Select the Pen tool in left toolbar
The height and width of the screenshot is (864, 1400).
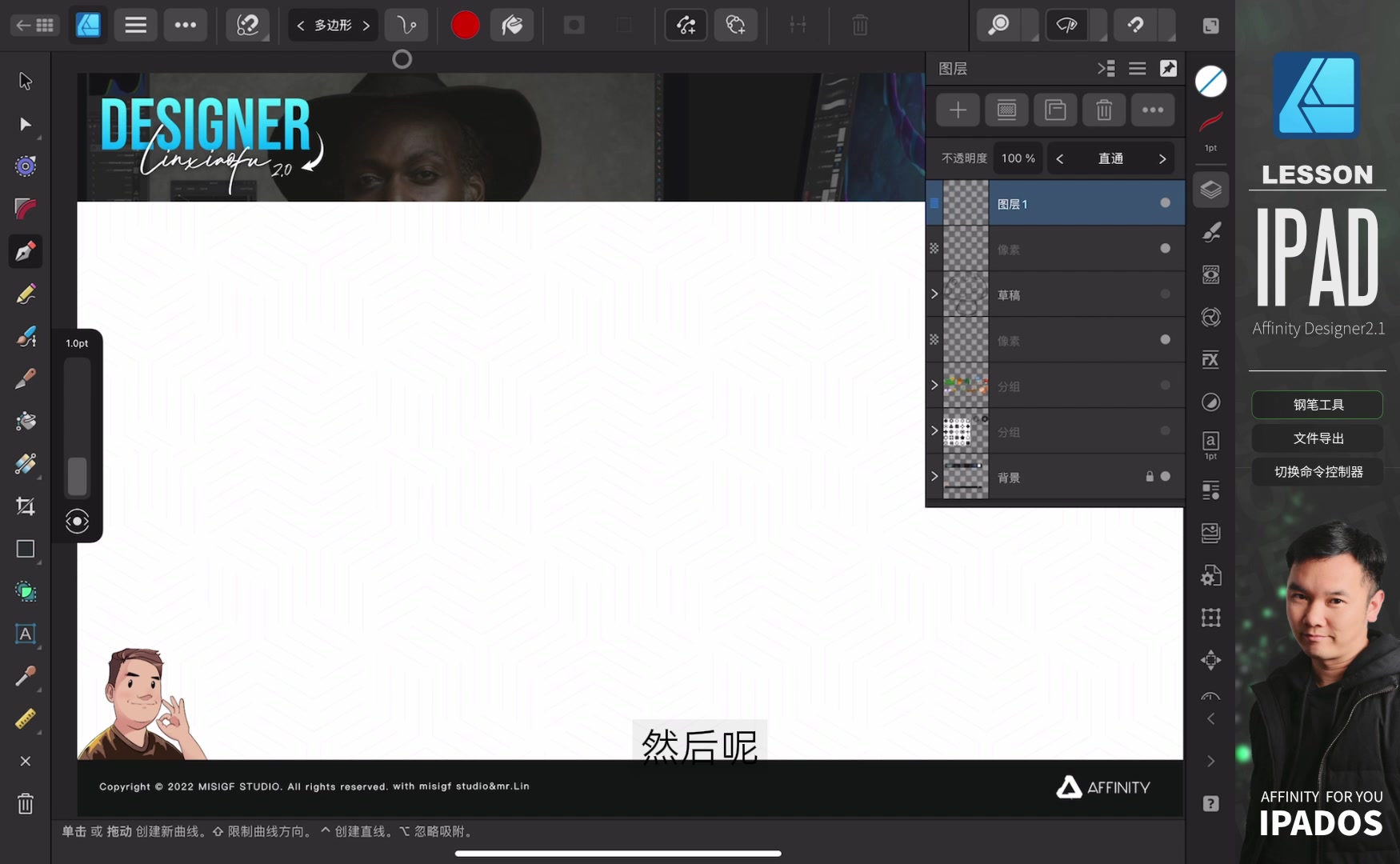pyautogui.click(x=25, y=251)
